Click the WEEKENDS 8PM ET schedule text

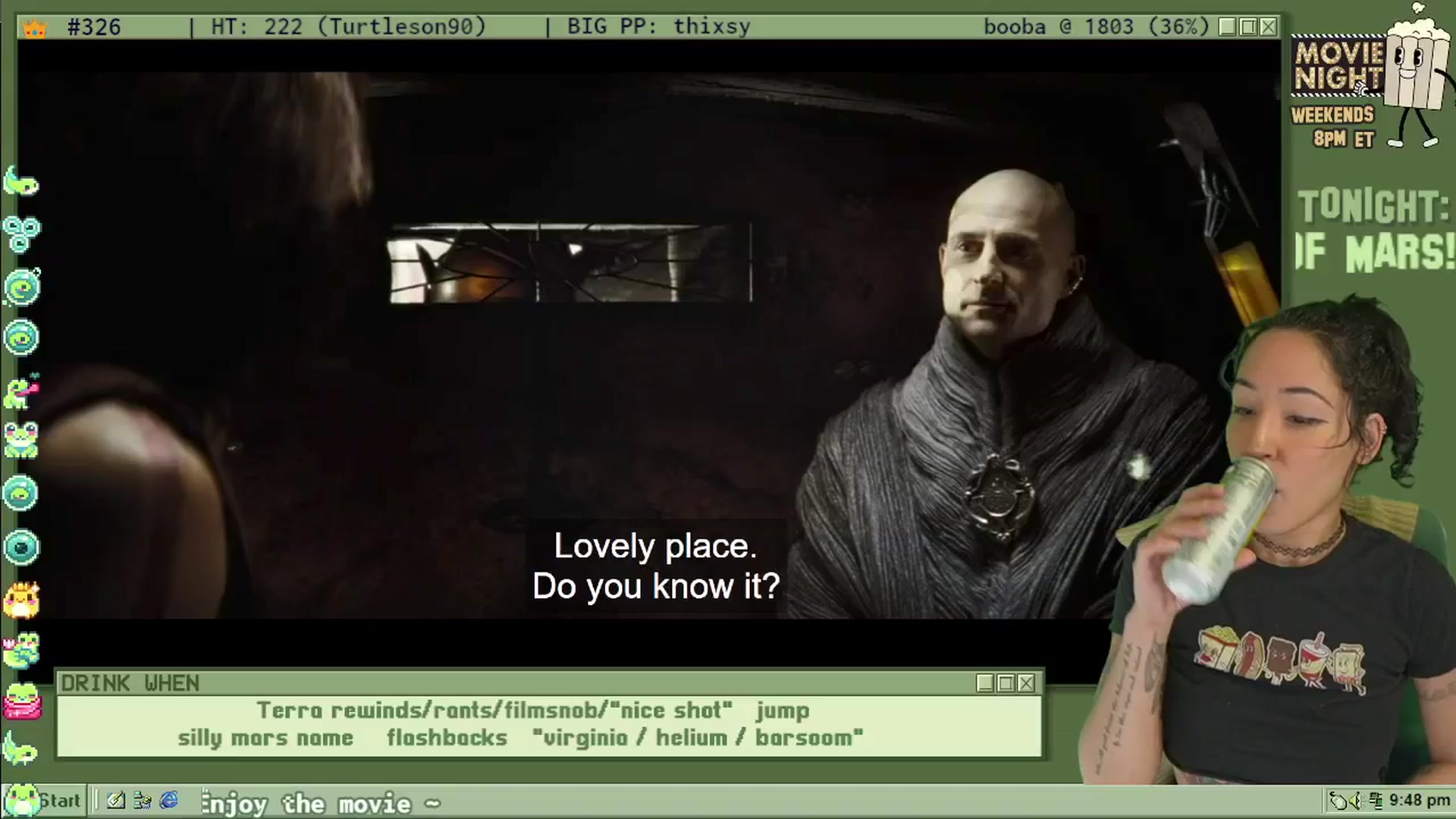pyautogui.click(x=1333, y=127)
